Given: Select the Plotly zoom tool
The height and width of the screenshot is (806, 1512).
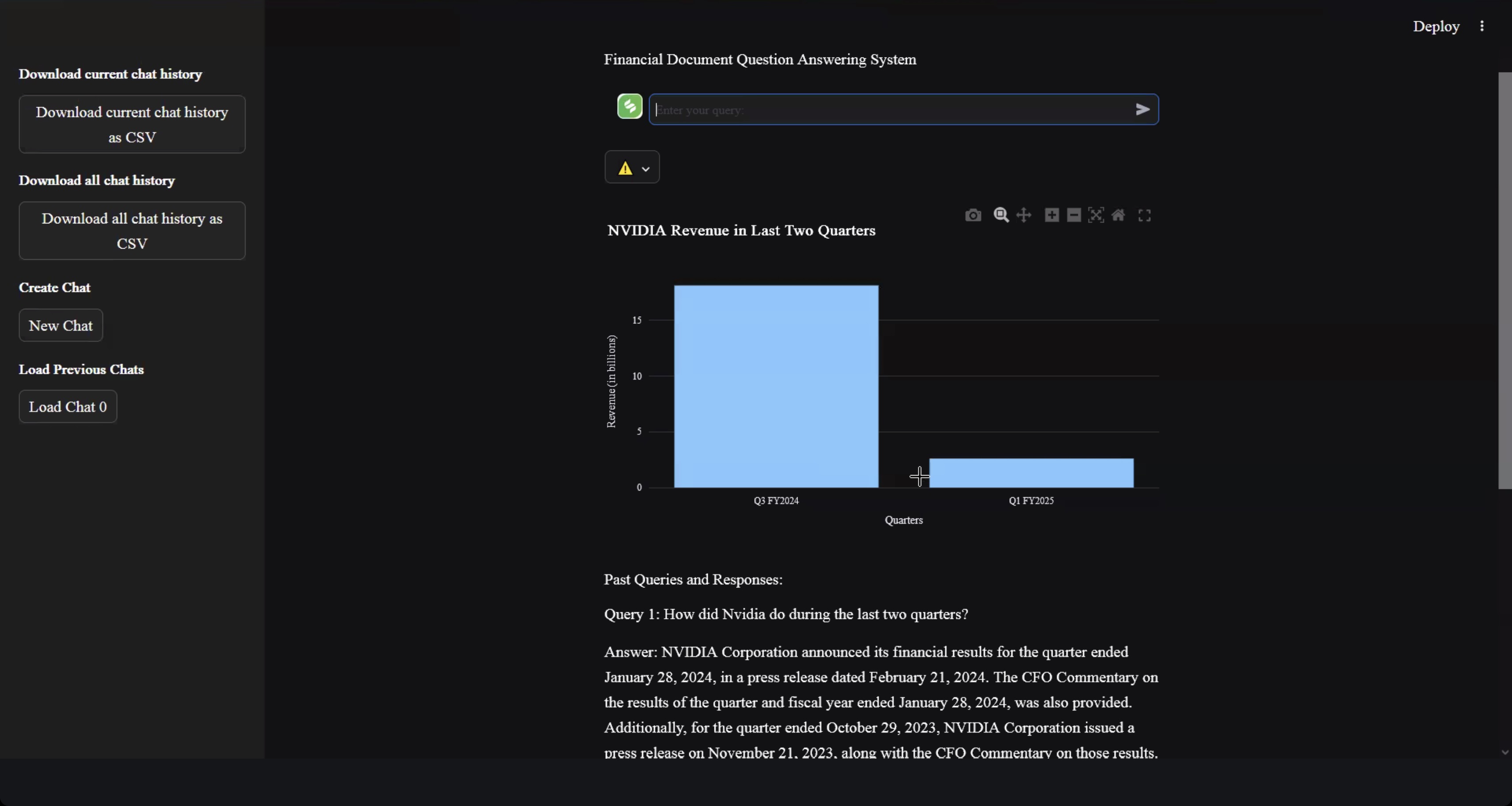Looking at the screenshot, I should tap(1001, 215).
